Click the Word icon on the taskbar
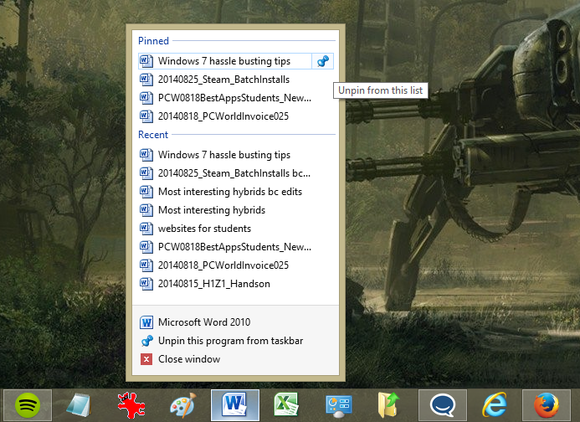Image resolution: width=580 pixels, height=422 pixels. click(x=235, y=405)
